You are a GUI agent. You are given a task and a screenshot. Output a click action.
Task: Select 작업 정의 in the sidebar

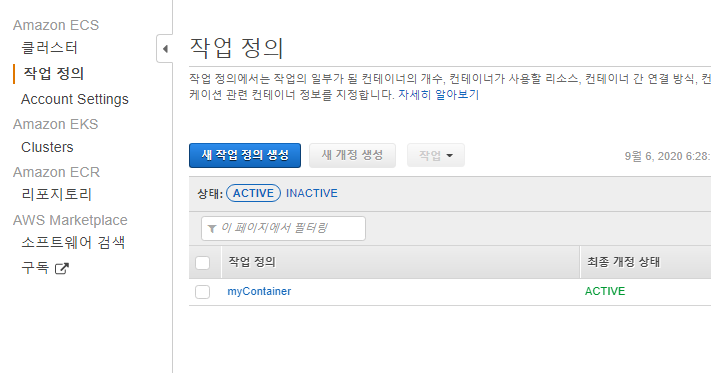54,73
